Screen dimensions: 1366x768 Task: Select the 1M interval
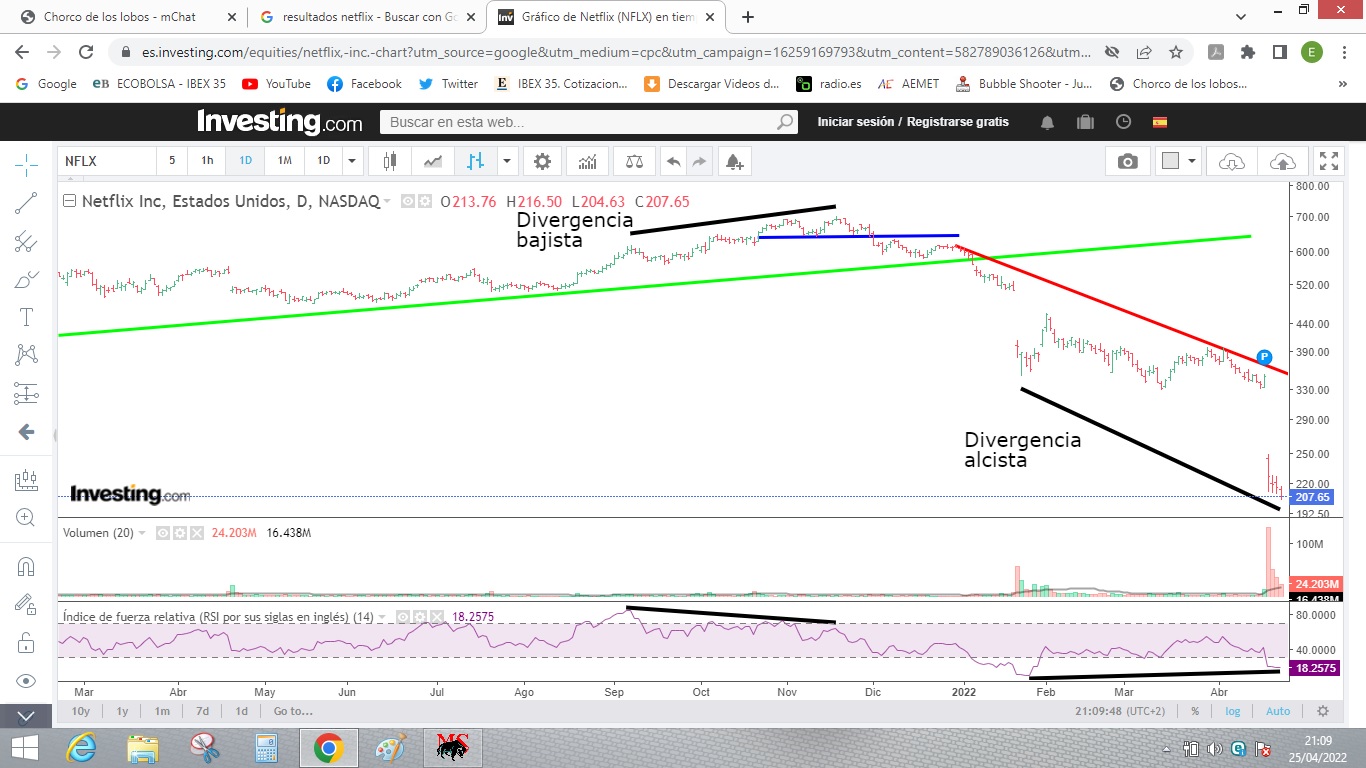point(285,160)
